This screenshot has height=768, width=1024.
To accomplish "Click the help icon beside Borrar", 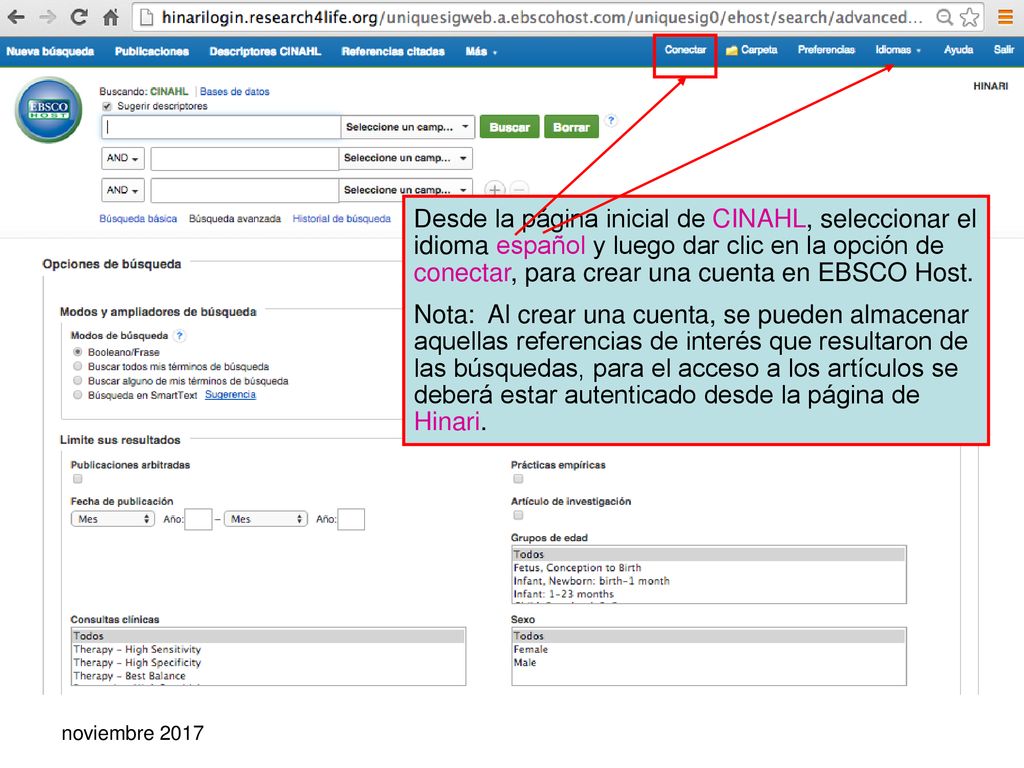I will click(611, 120).
